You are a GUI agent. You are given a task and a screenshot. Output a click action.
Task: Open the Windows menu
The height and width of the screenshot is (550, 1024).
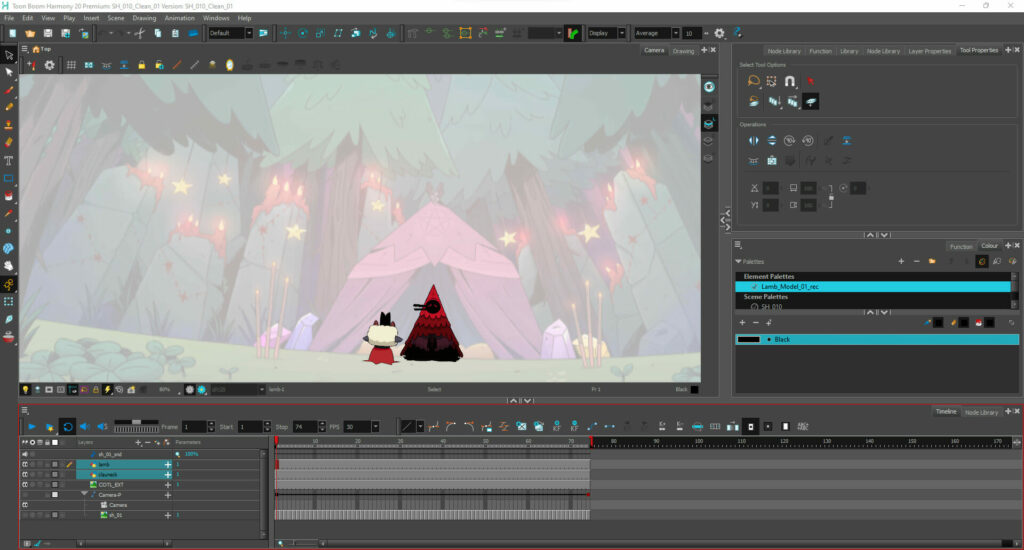tap(216, 18)
